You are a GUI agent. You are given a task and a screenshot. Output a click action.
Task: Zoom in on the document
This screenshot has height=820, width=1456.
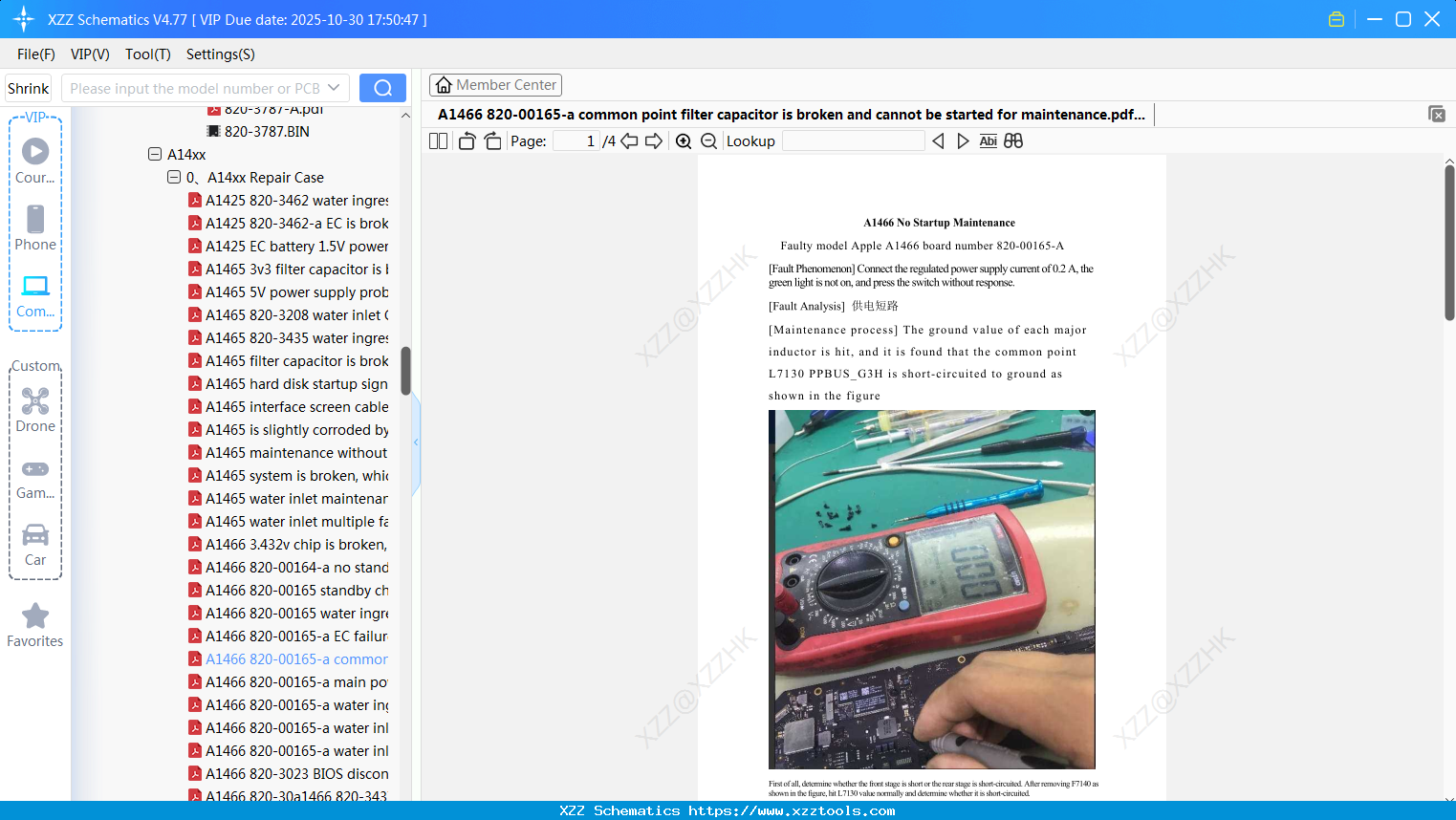684,141
